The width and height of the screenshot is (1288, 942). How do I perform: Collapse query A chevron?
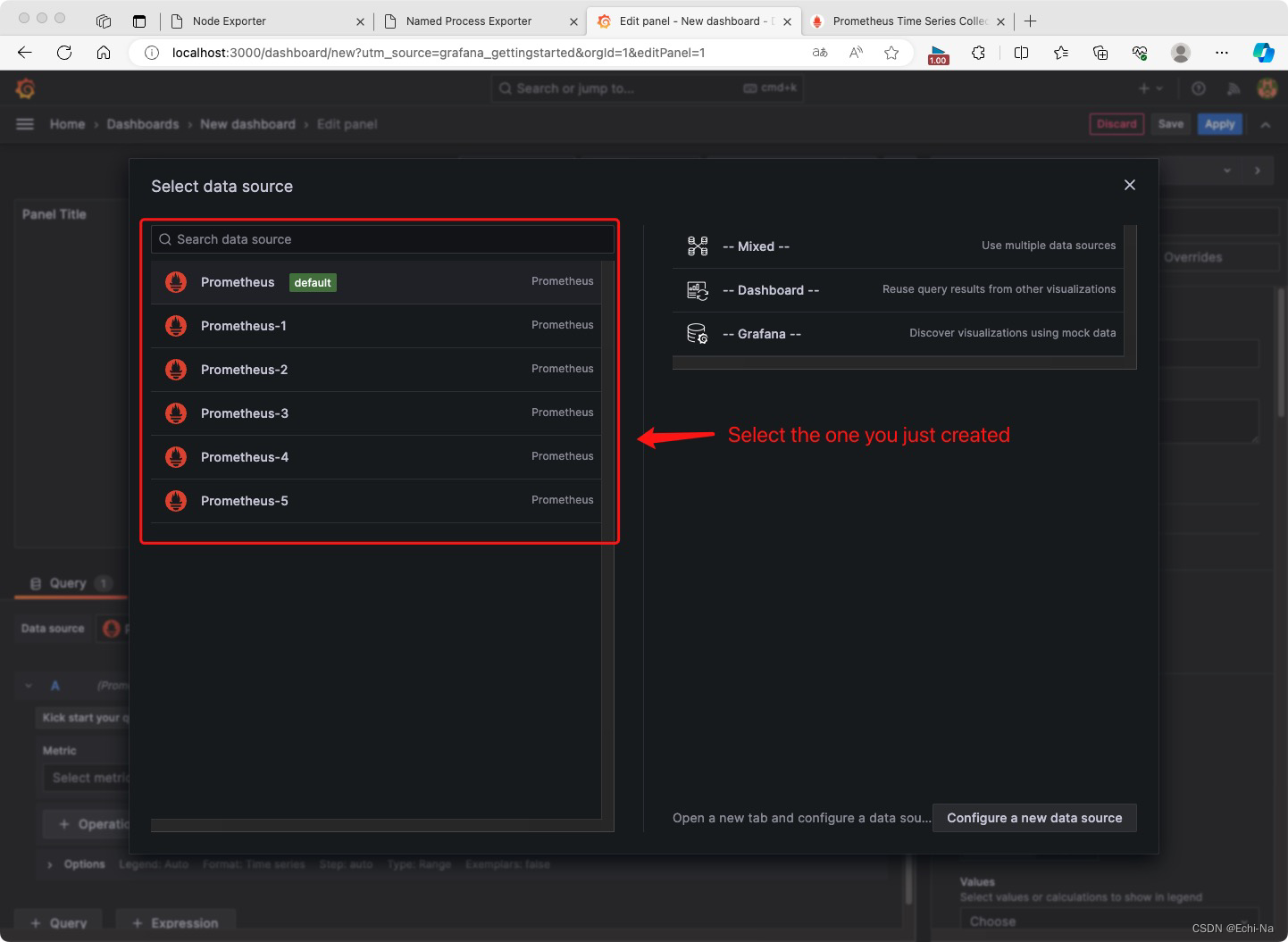coord(29,686)
